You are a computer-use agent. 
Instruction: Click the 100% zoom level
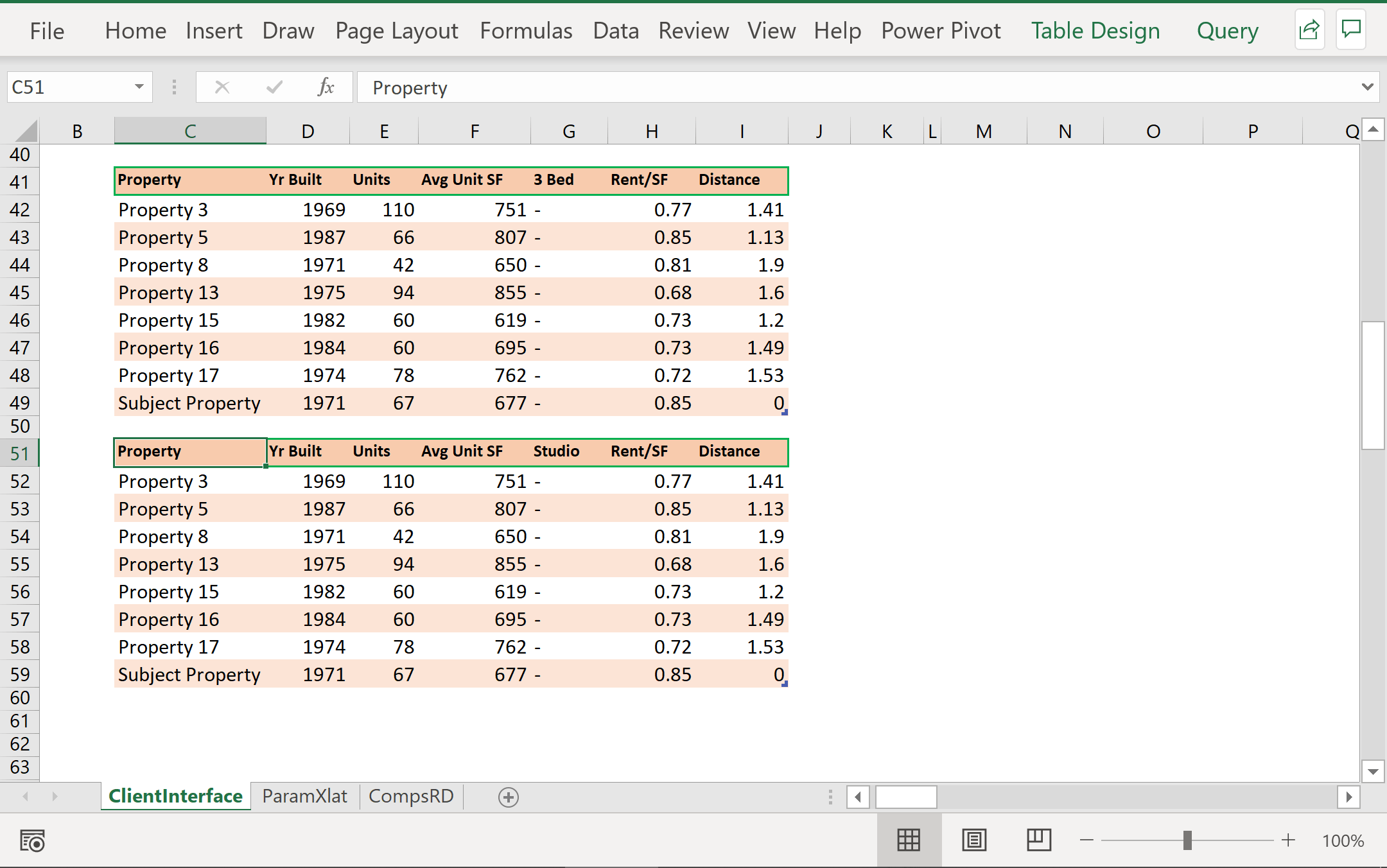tap(1343, 840)
